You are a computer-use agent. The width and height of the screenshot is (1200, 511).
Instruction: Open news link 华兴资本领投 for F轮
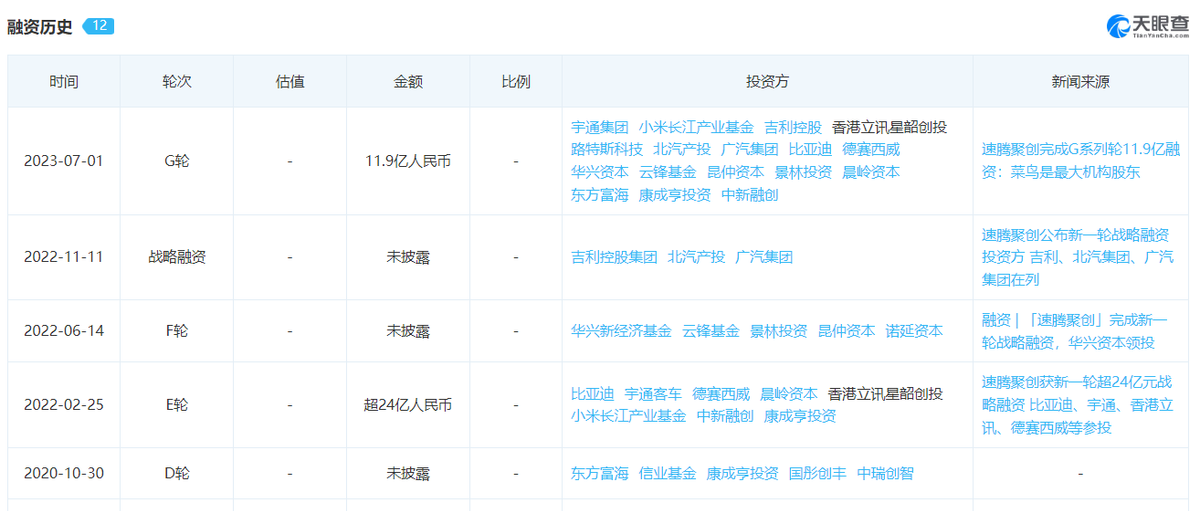coord(1075,331)
